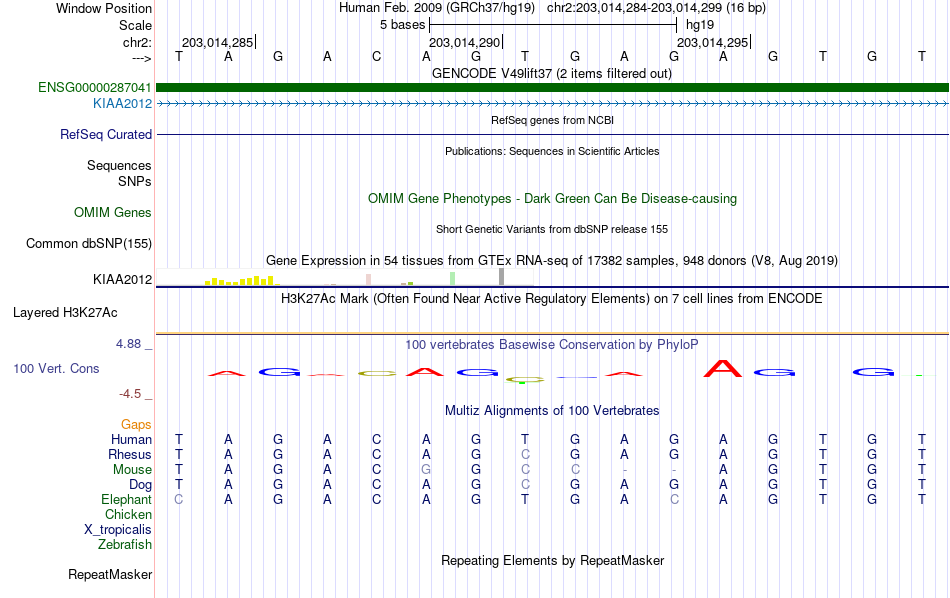Image resolution: width=950 pixels, height=598 pixels.
Task: Click the RepeatMasker track label
Action: (110, 574)
